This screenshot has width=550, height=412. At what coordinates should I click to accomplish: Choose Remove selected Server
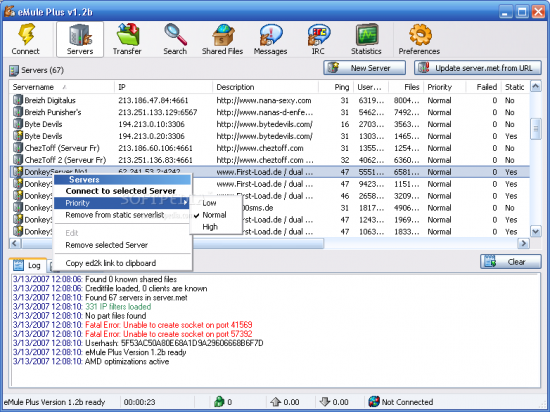click(107, 245)
